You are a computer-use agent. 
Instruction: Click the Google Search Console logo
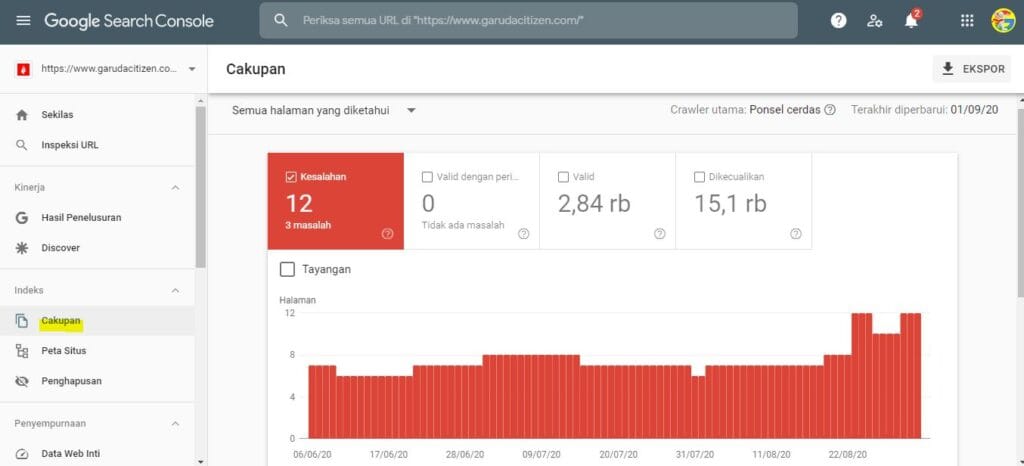(129, 21)
